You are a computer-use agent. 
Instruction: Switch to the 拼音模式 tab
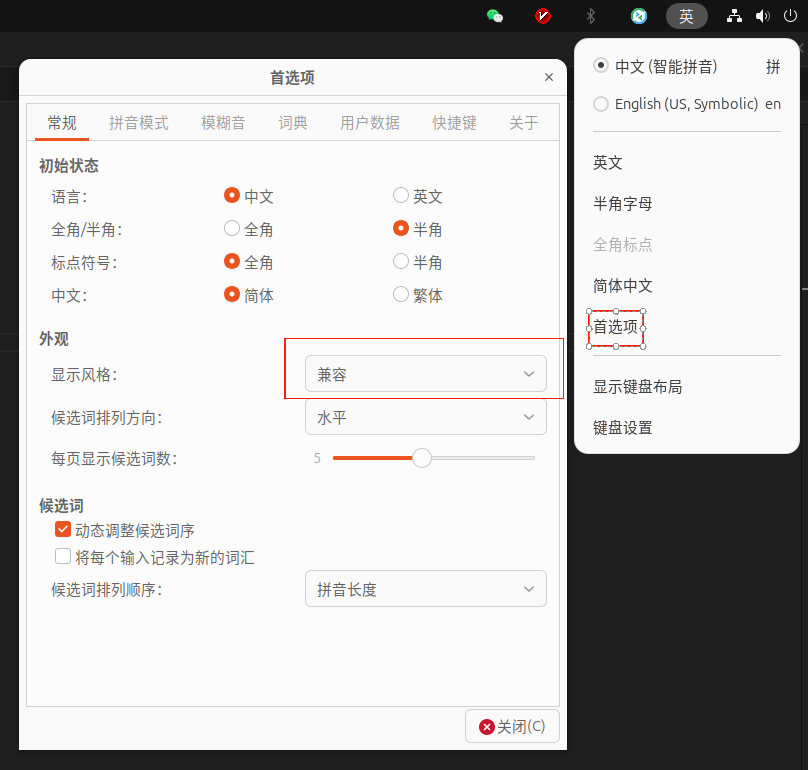pyautogui.click(x=138, y=123)
